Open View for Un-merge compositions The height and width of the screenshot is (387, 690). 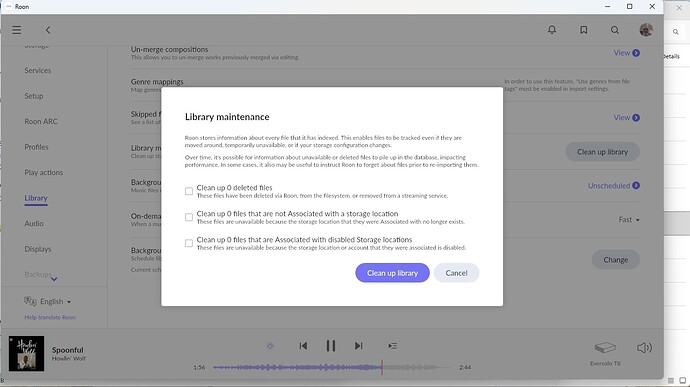[x=627, y=53]
